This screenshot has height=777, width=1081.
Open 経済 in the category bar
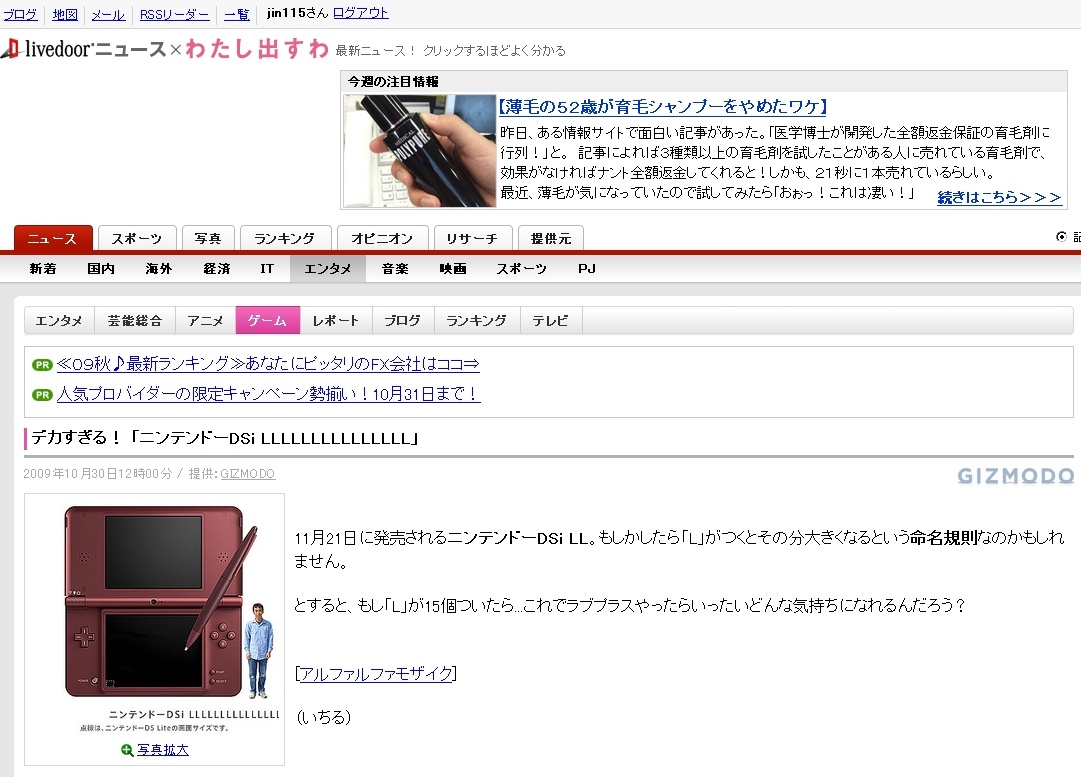click(216, 269)
